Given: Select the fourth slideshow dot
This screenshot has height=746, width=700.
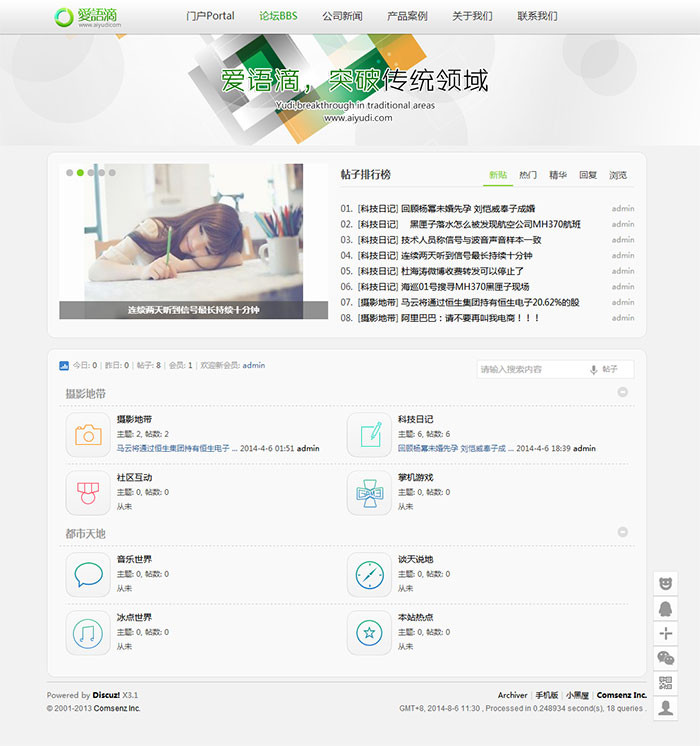Looking at the screenshot, I should coord(101,173).
